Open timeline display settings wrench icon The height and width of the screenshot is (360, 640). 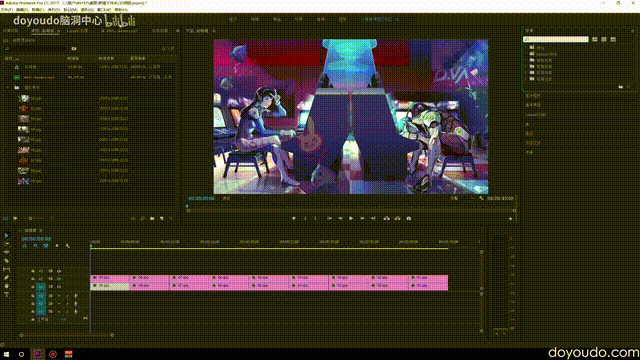(67, 246)
